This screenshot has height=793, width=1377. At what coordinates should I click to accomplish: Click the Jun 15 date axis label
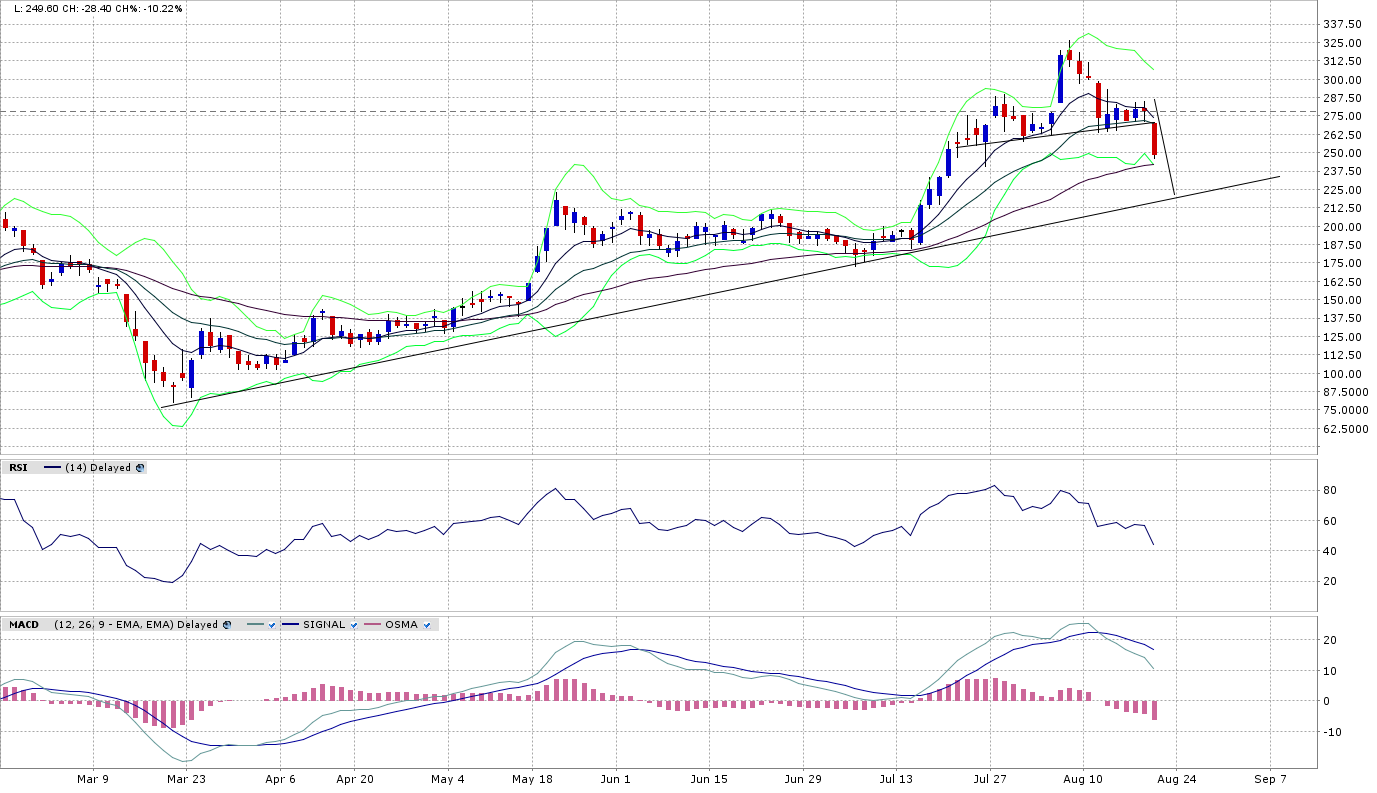point(708,778)
